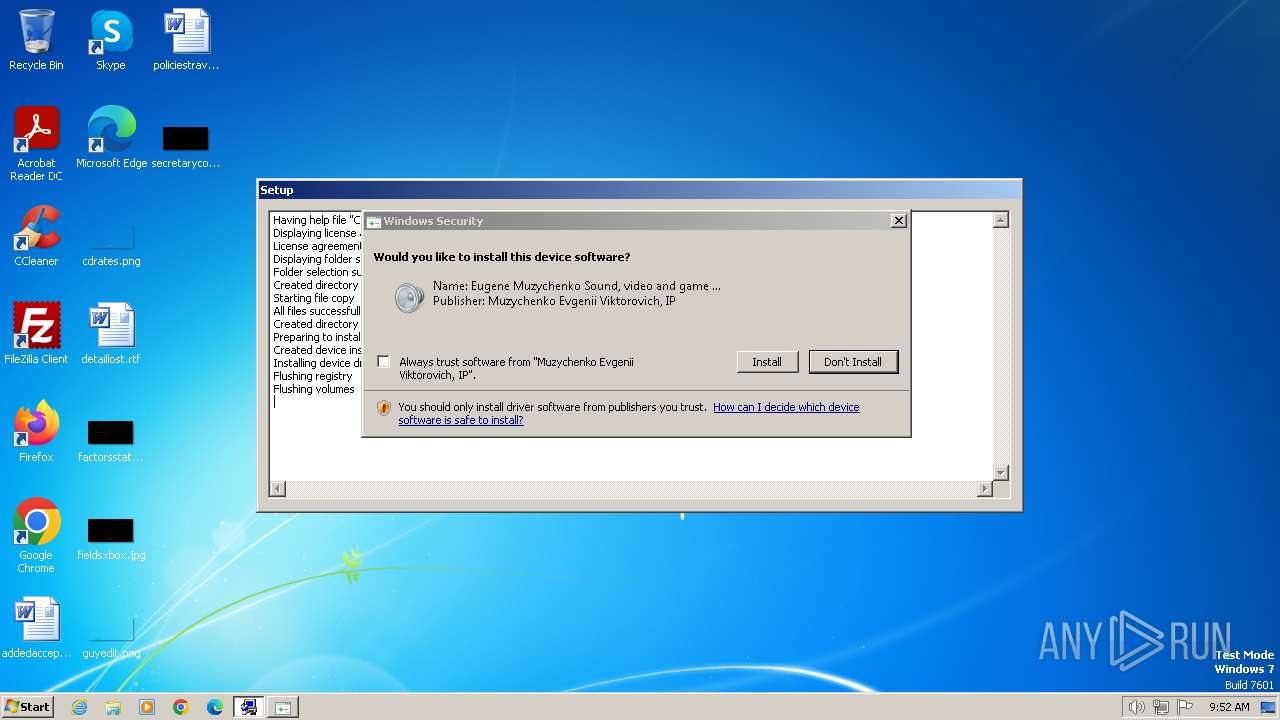Click the network tray icon

1161,707
